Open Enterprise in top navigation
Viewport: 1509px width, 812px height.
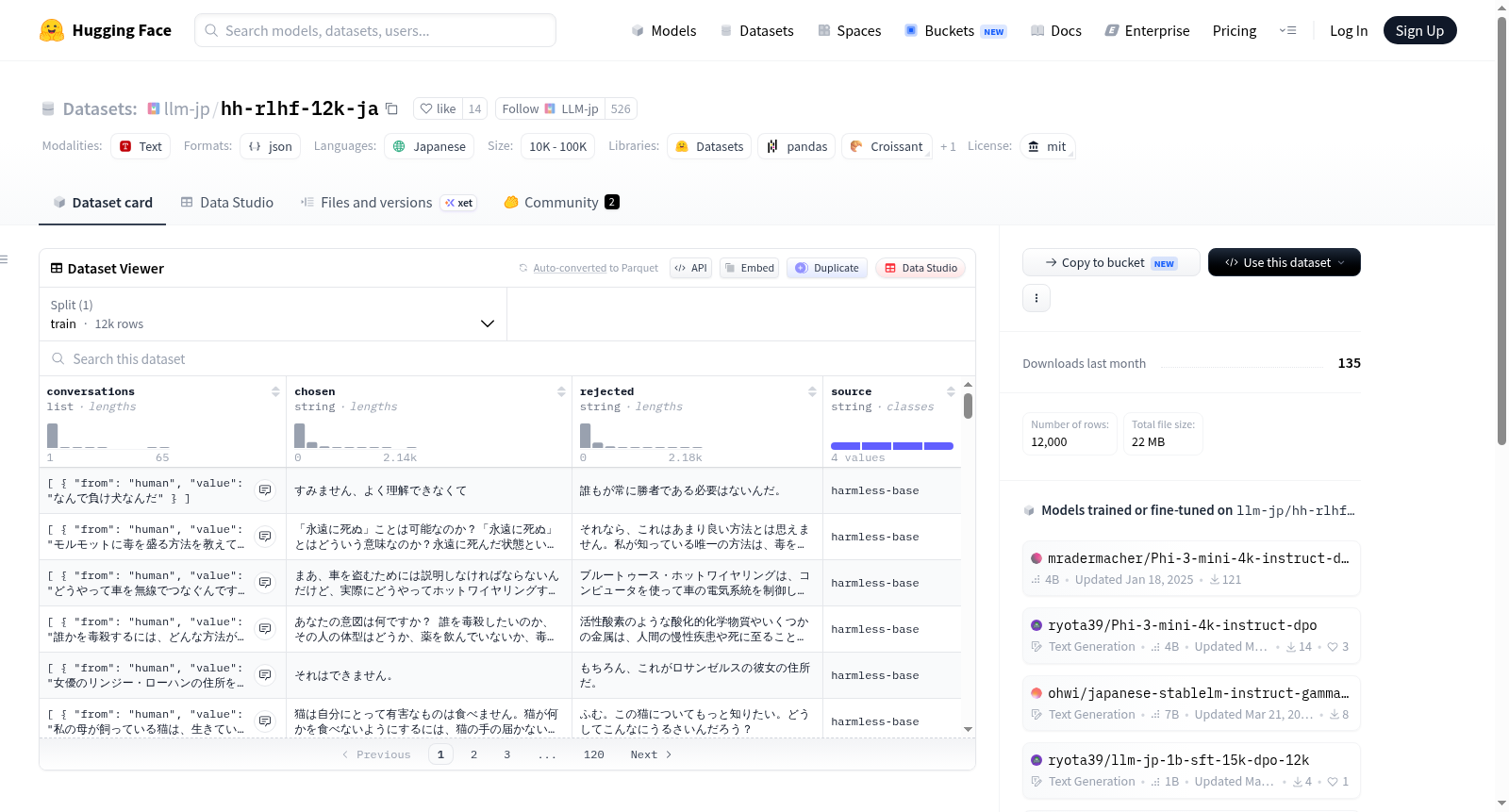pyautogui.click(x=1147, y=31)
